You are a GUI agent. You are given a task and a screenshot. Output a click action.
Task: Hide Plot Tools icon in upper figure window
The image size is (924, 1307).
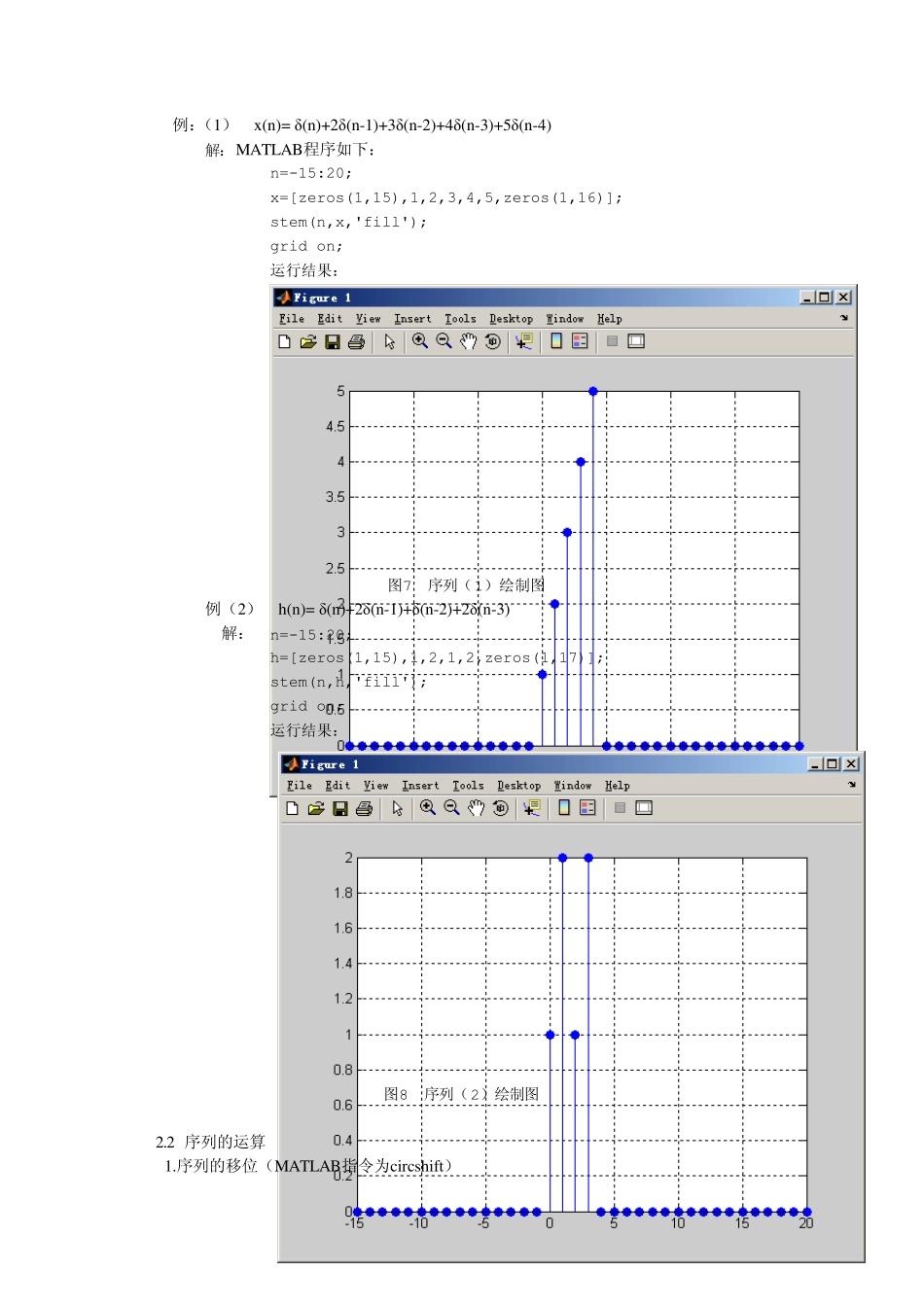tap(612, 341)
